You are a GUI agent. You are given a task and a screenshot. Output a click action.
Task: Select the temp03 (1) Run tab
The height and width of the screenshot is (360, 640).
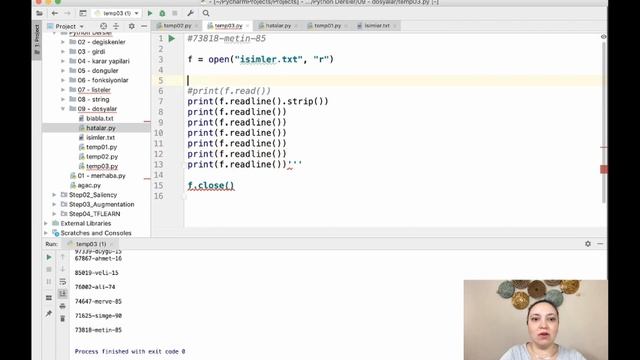coord(90,244)
